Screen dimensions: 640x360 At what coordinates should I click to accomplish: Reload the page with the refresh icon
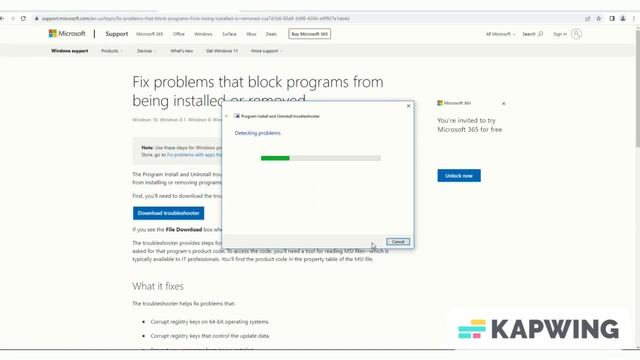[23, 18]
